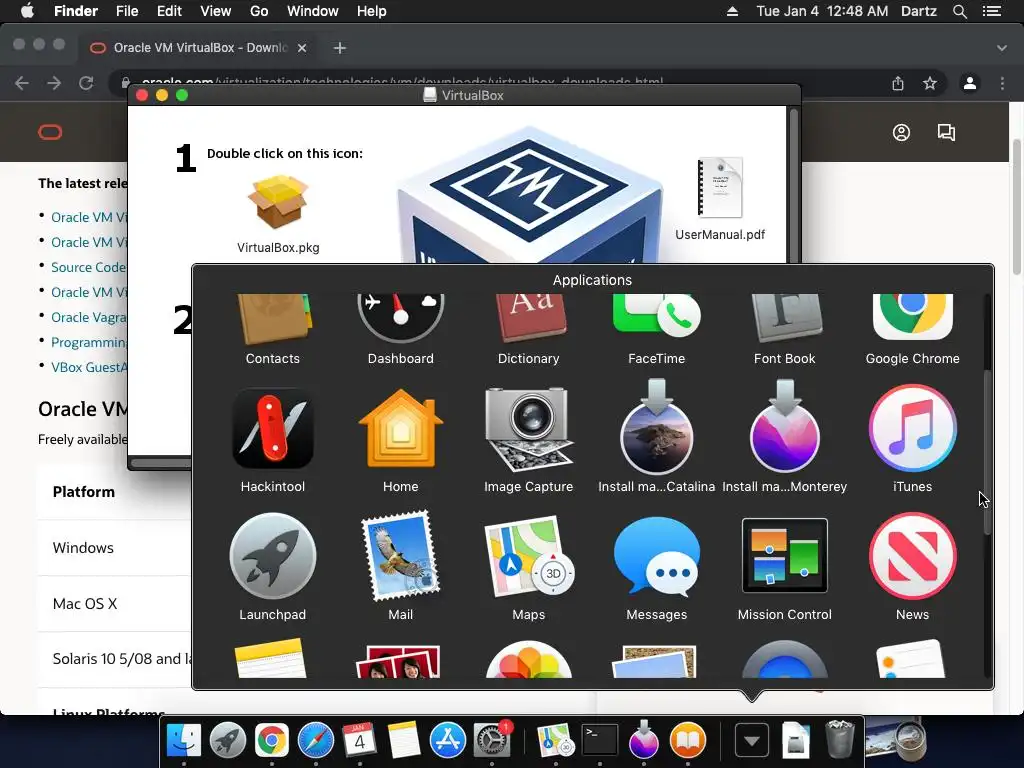
Task: Click Chrome icon in Dock
Action: 272,740
